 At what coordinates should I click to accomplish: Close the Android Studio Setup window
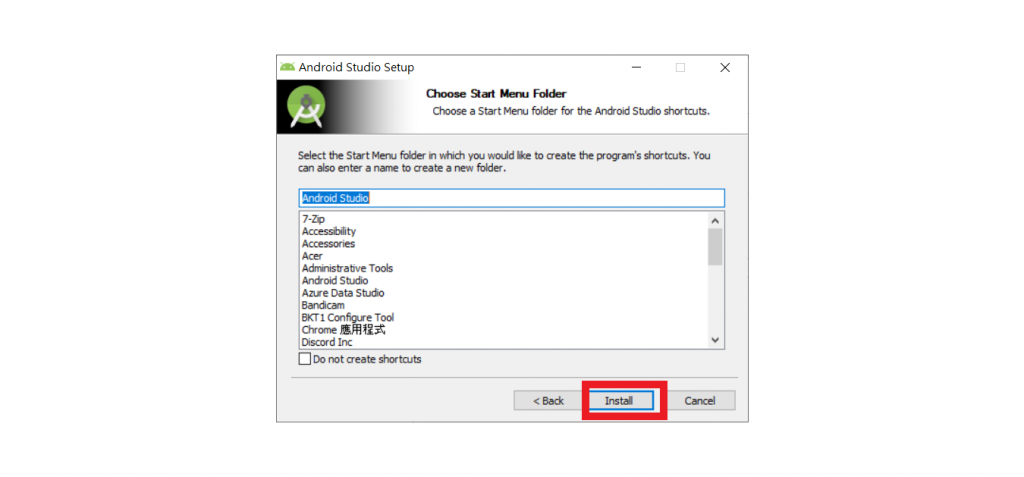(725, 67)
